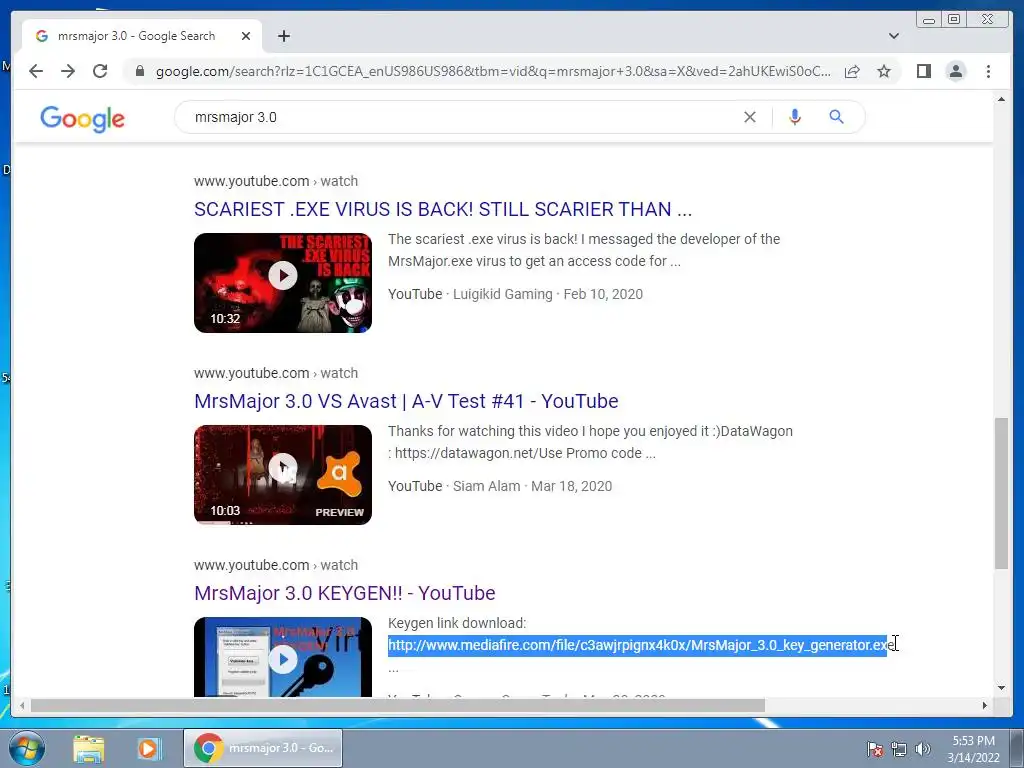The height and width of the screenshot is (768, 1024).
Task: Open SCARIEST .EXE VIRUS IS BACK result
Action: pos(443,209)
